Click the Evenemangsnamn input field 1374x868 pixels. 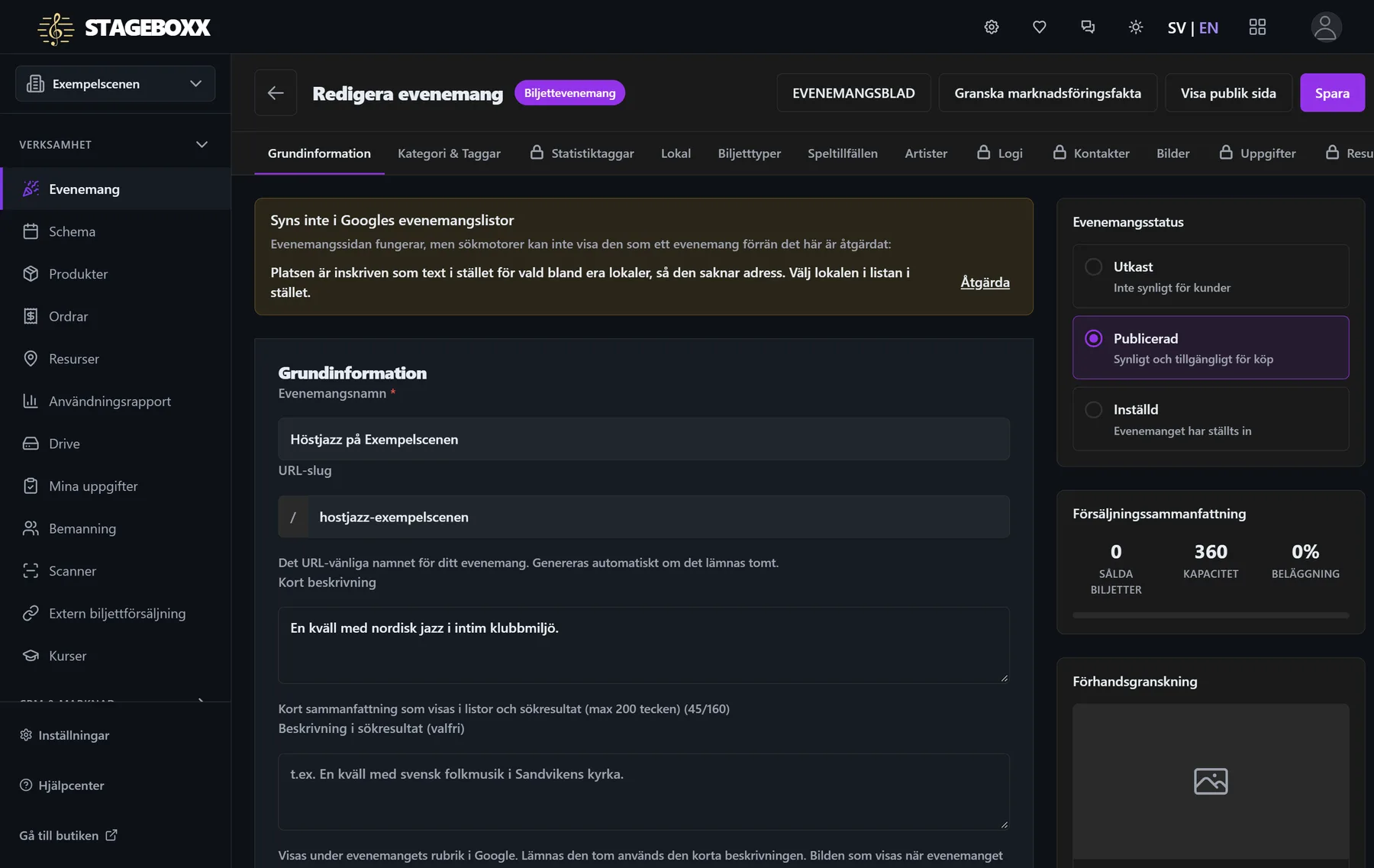click(x=643, y=439)
